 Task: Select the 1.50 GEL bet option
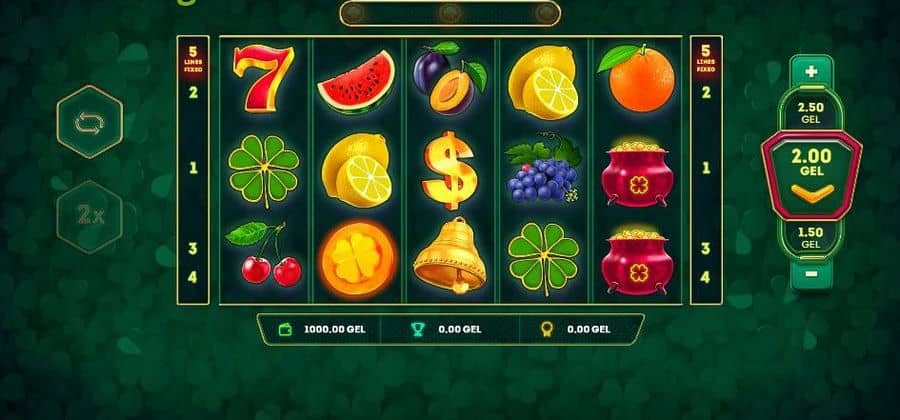(810, 238)
